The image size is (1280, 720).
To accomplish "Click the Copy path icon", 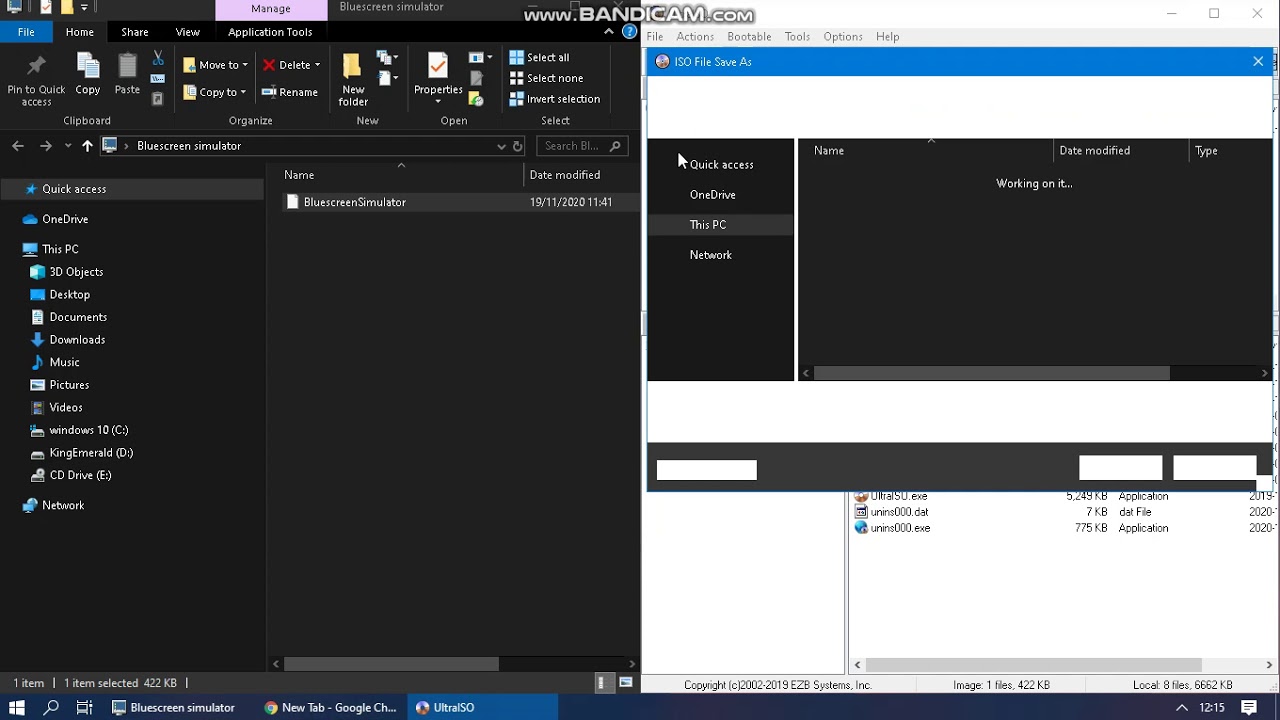I will tap(158, 79).
